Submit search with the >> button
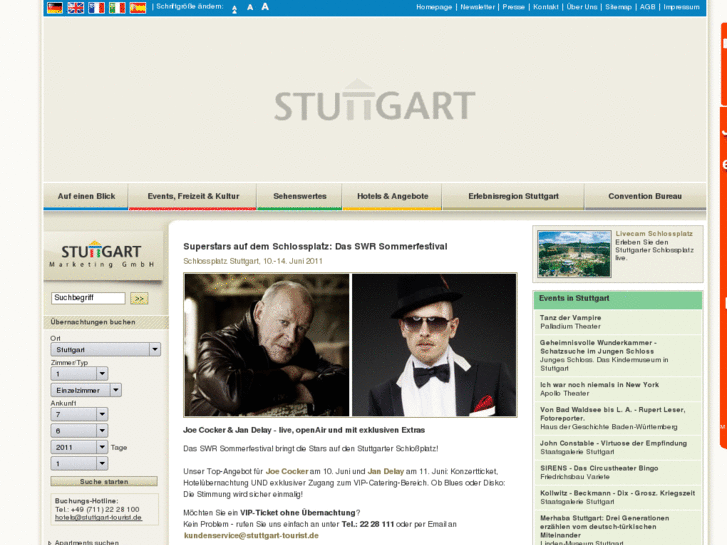The image size is (727, 545). coord(139,299)
